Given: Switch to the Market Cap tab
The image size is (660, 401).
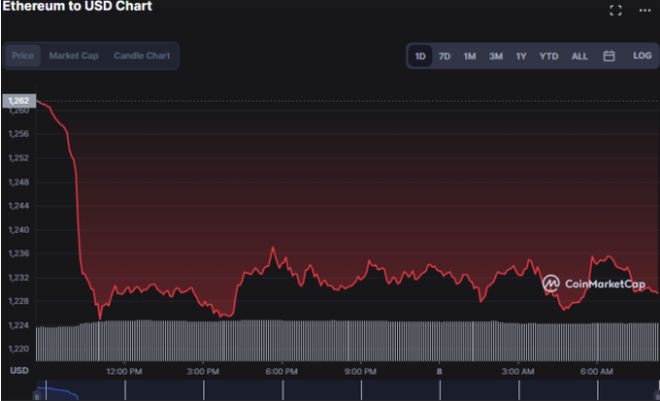Looking at the screenshot, I should pos(73,56).
